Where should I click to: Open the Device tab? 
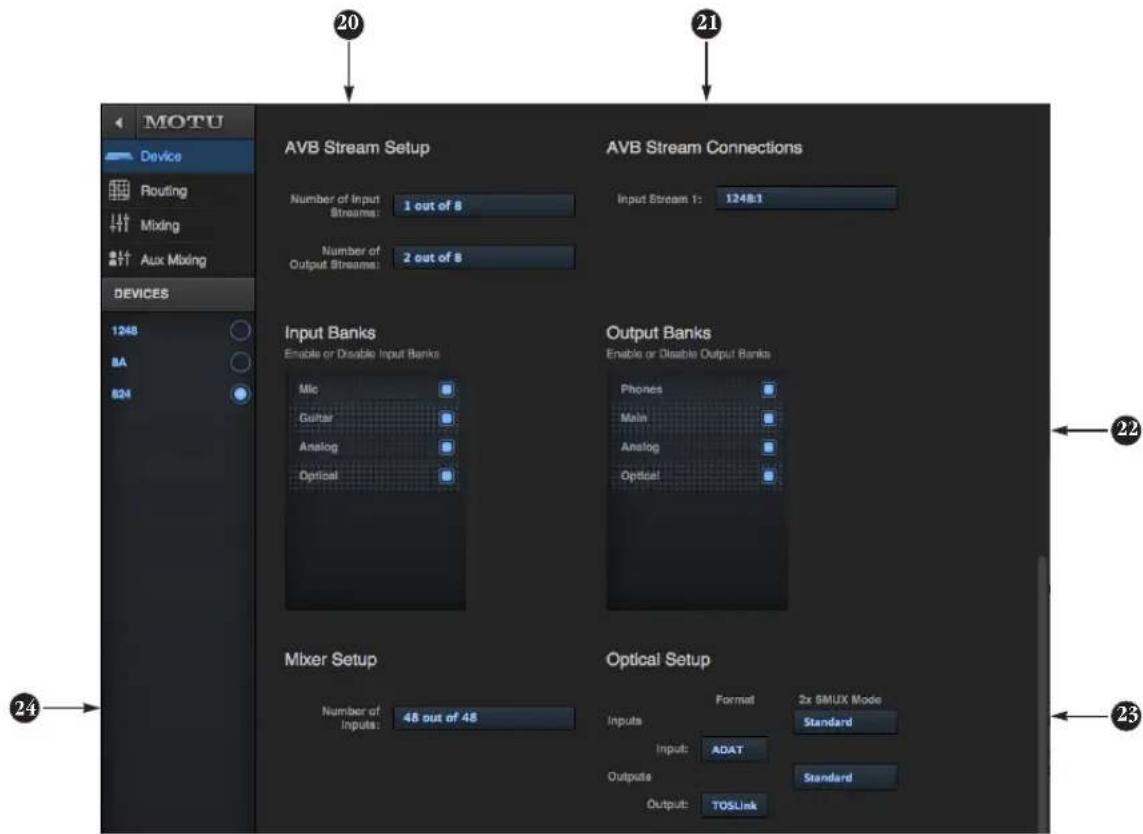178,156
